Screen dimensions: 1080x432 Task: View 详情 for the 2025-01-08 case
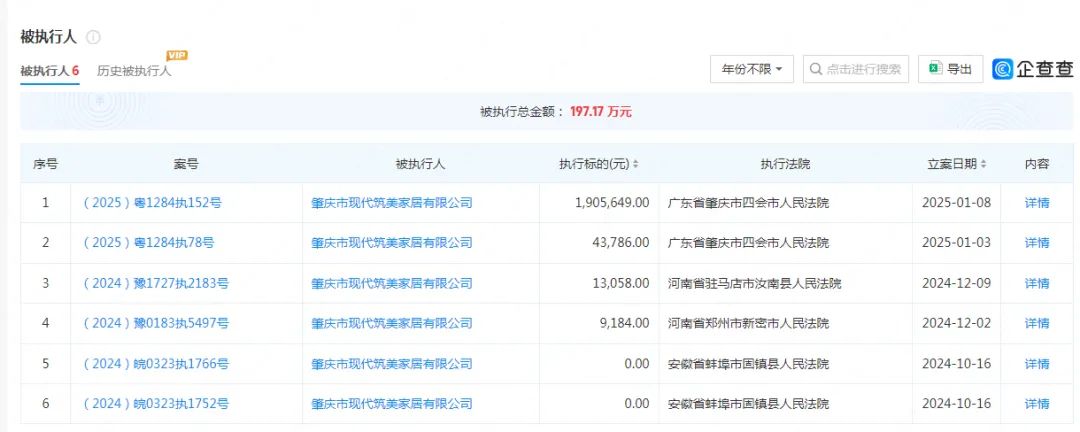coord(1037,203)
